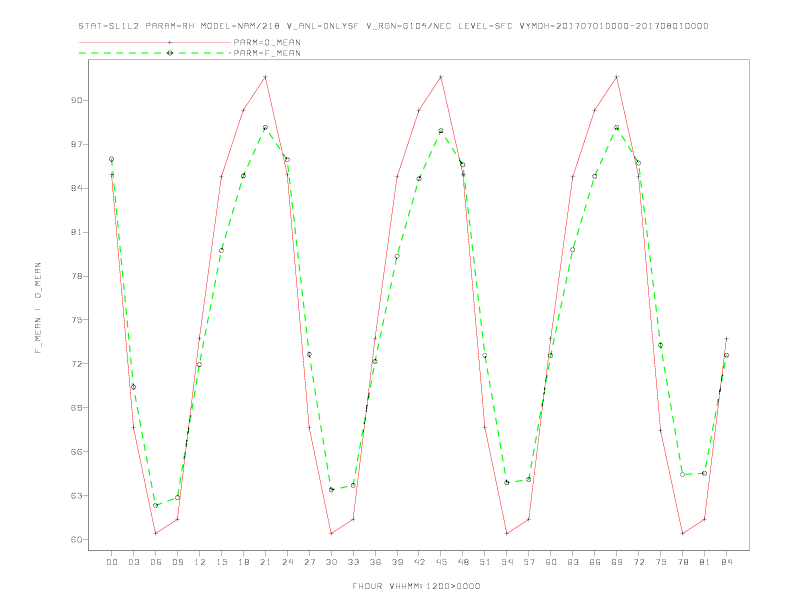792x612 pixels.
Task: Click x-axis tick label 36
Action: (x=375, y=562)
